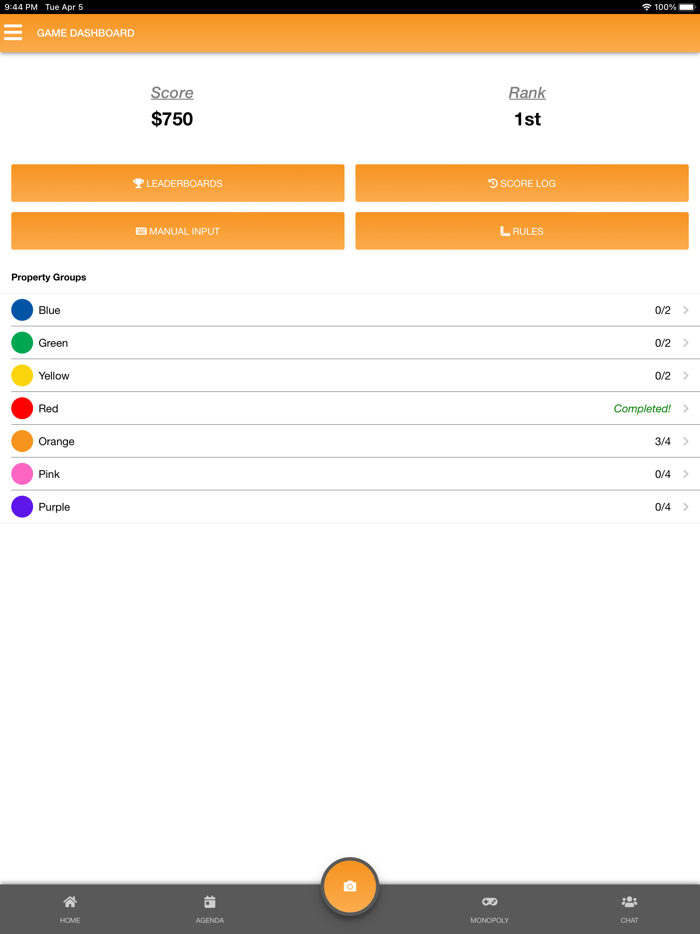Open the Leaderboards button
This screenshot has width=700, height=934.
178,184
